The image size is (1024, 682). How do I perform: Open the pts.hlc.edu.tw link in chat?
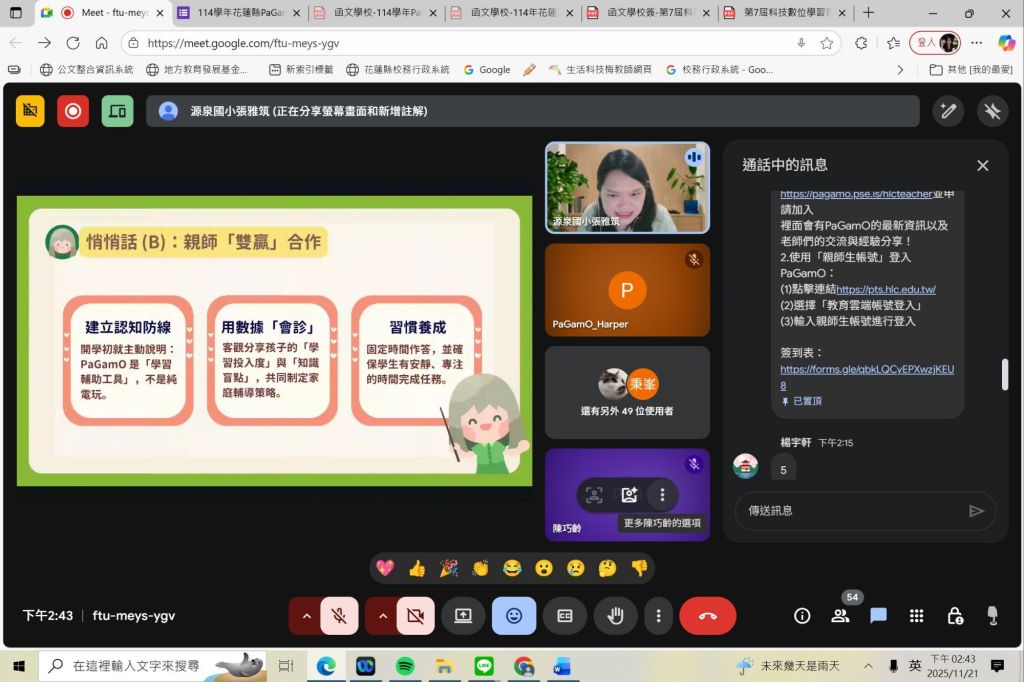coord(886,290)
